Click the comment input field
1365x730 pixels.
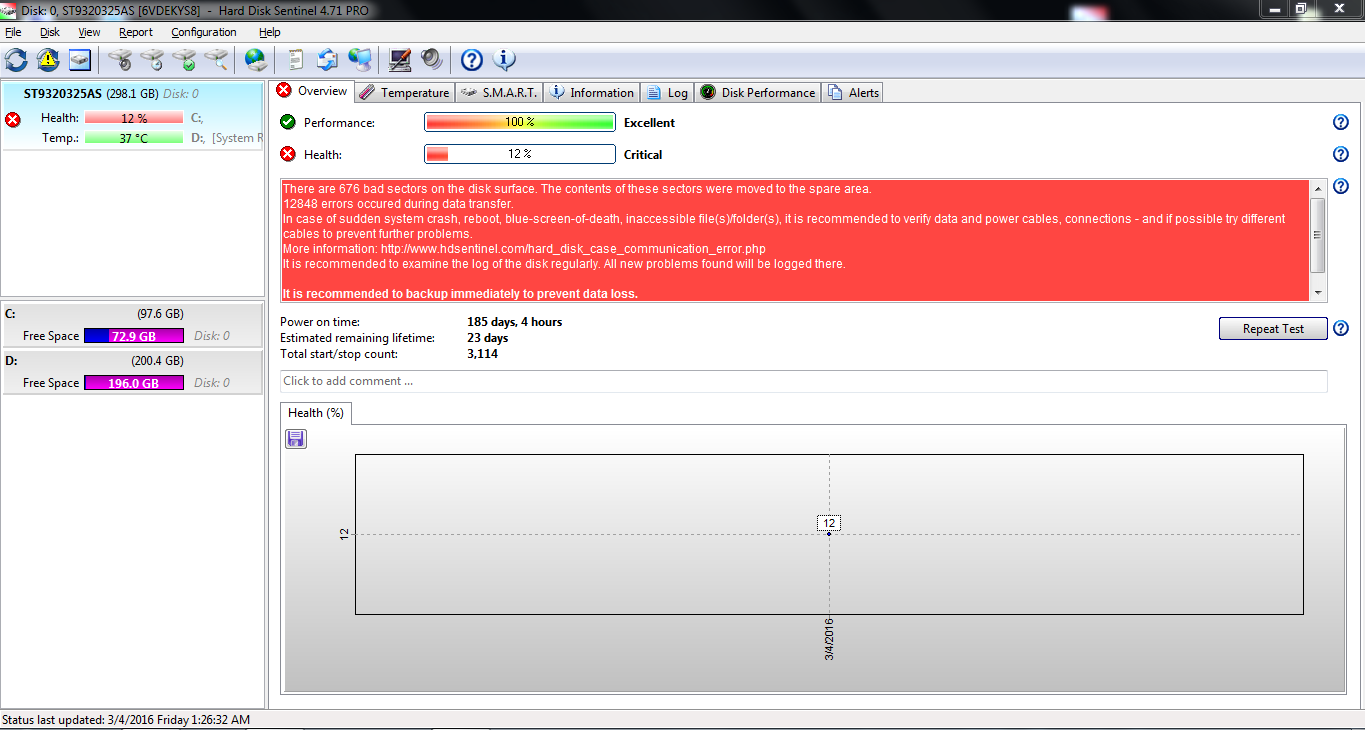pyautogui.click(x=803, y=381)
